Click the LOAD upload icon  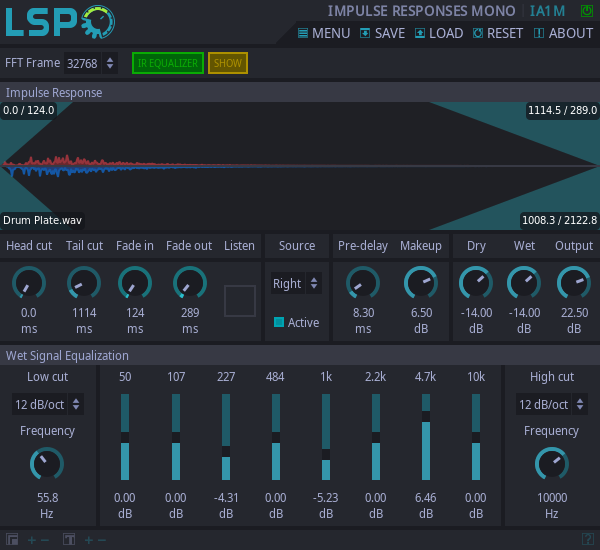click(x=420, y=33)
